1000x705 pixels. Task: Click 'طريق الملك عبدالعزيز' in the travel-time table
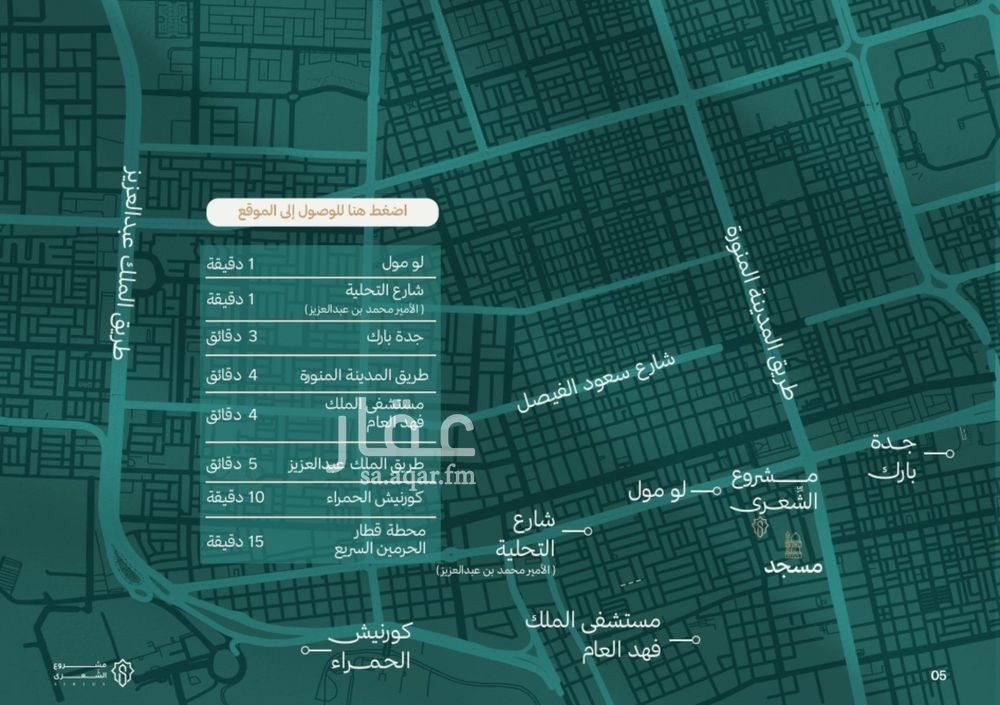tap(357, 464)
